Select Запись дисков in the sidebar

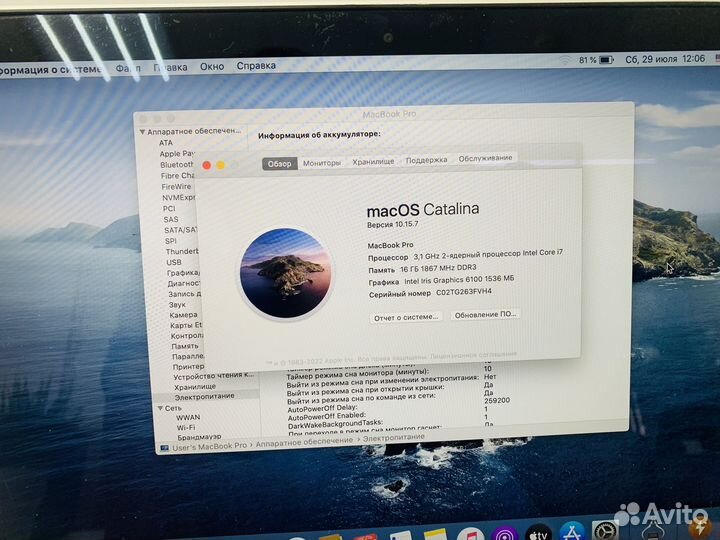click(x=185, y=294)
